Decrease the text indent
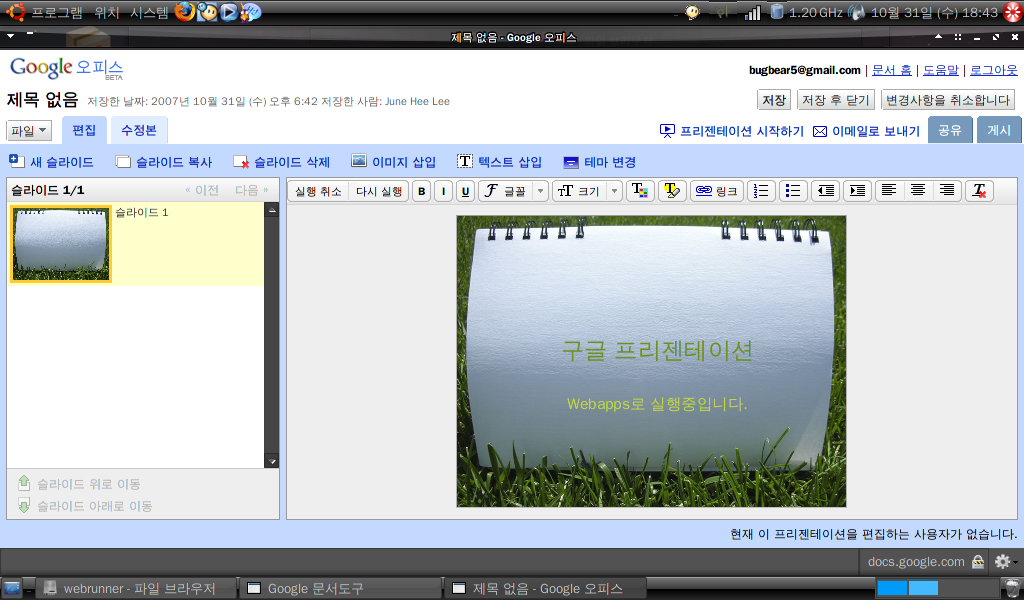 [x=825, y=191]
